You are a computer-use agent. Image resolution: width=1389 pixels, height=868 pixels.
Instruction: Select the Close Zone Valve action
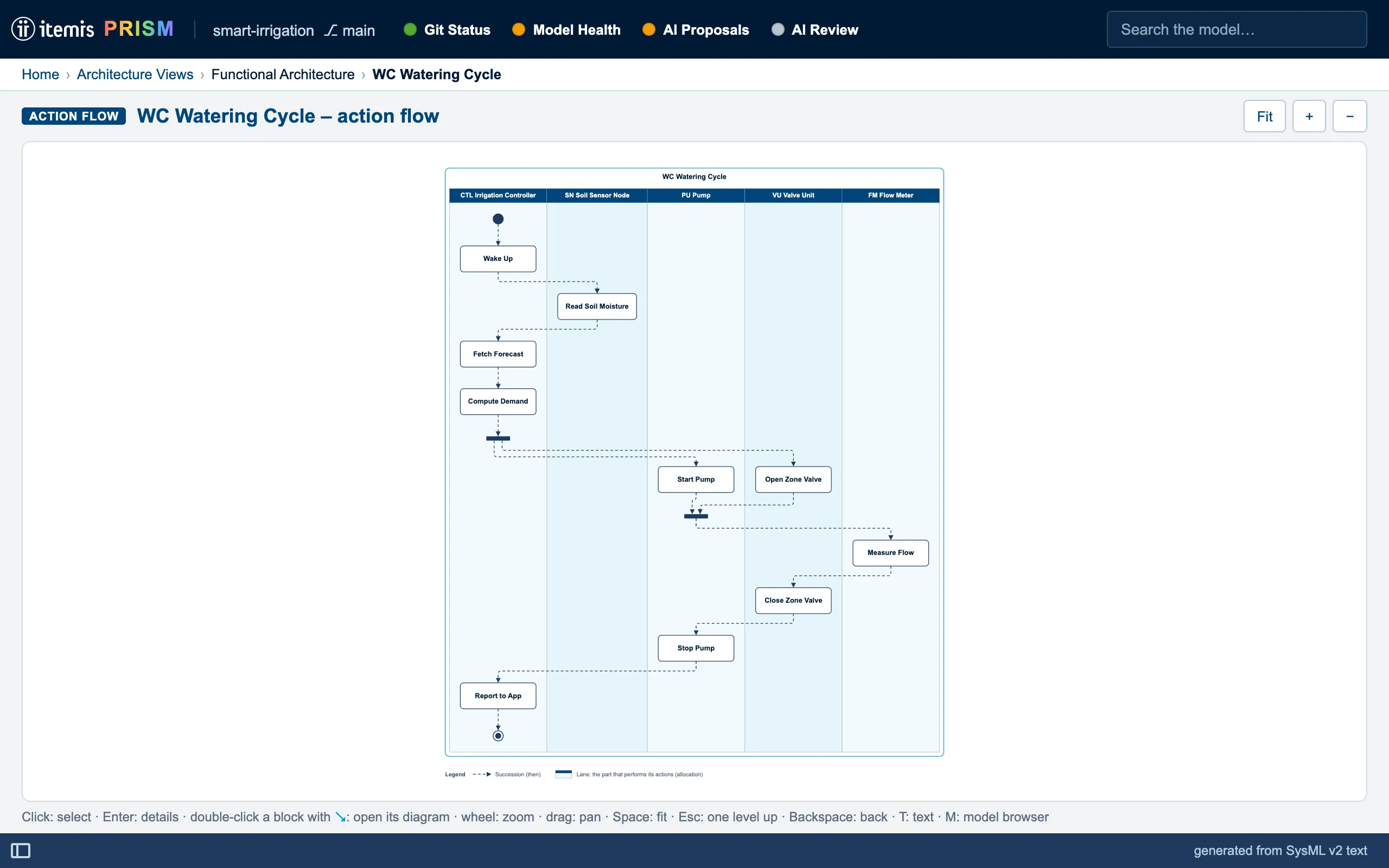point(793,601)
